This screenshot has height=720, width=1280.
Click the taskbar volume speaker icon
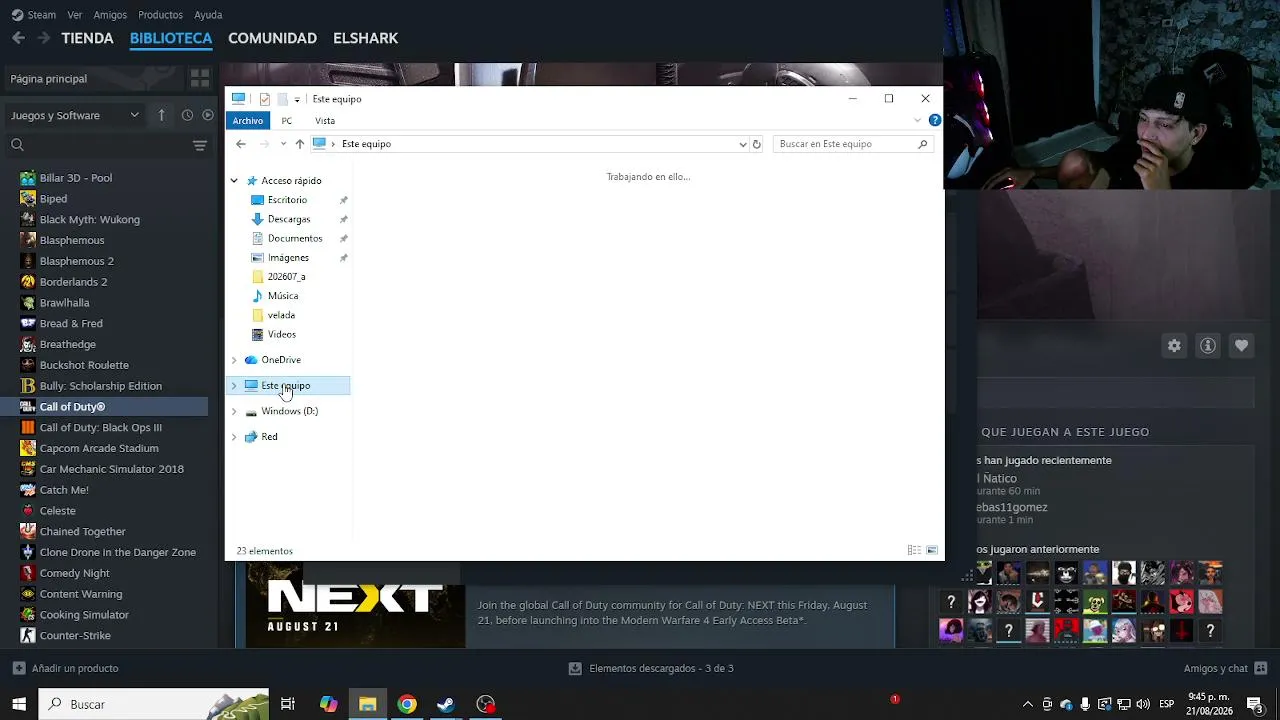[1143, 704]
